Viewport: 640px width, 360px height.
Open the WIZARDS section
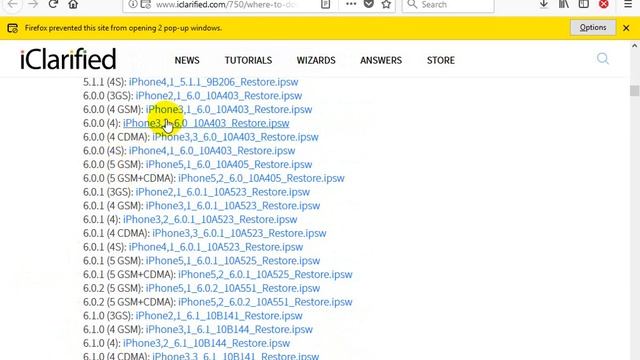(316, 60)
